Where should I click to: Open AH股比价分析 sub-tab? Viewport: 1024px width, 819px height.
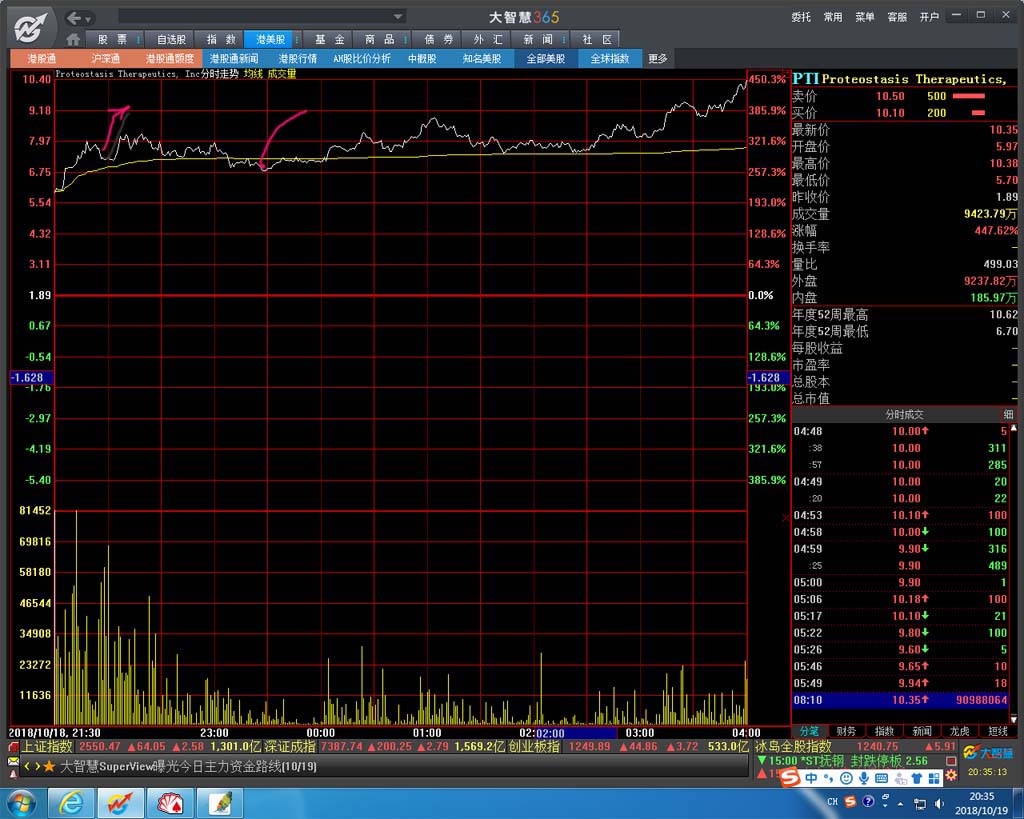[x=361, y=59]
